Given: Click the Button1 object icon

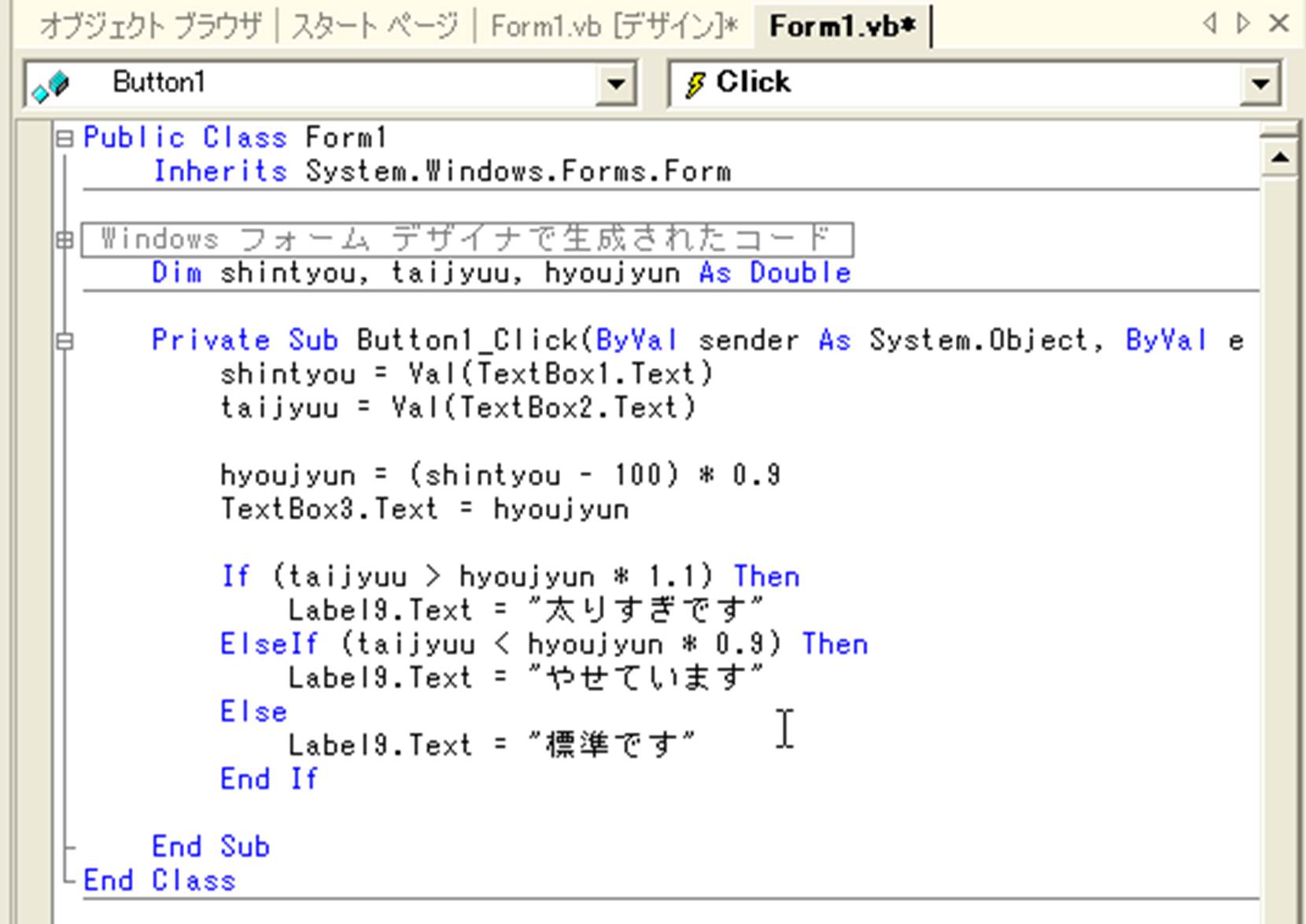Looking at the screenshot, I should [51, 85].
